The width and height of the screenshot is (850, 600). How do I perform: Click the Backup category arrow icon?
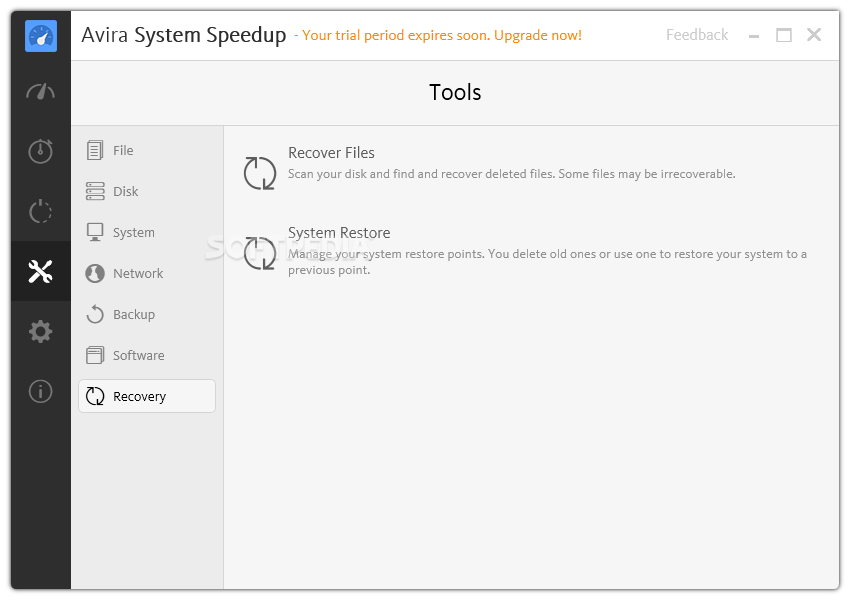(95, 314)
